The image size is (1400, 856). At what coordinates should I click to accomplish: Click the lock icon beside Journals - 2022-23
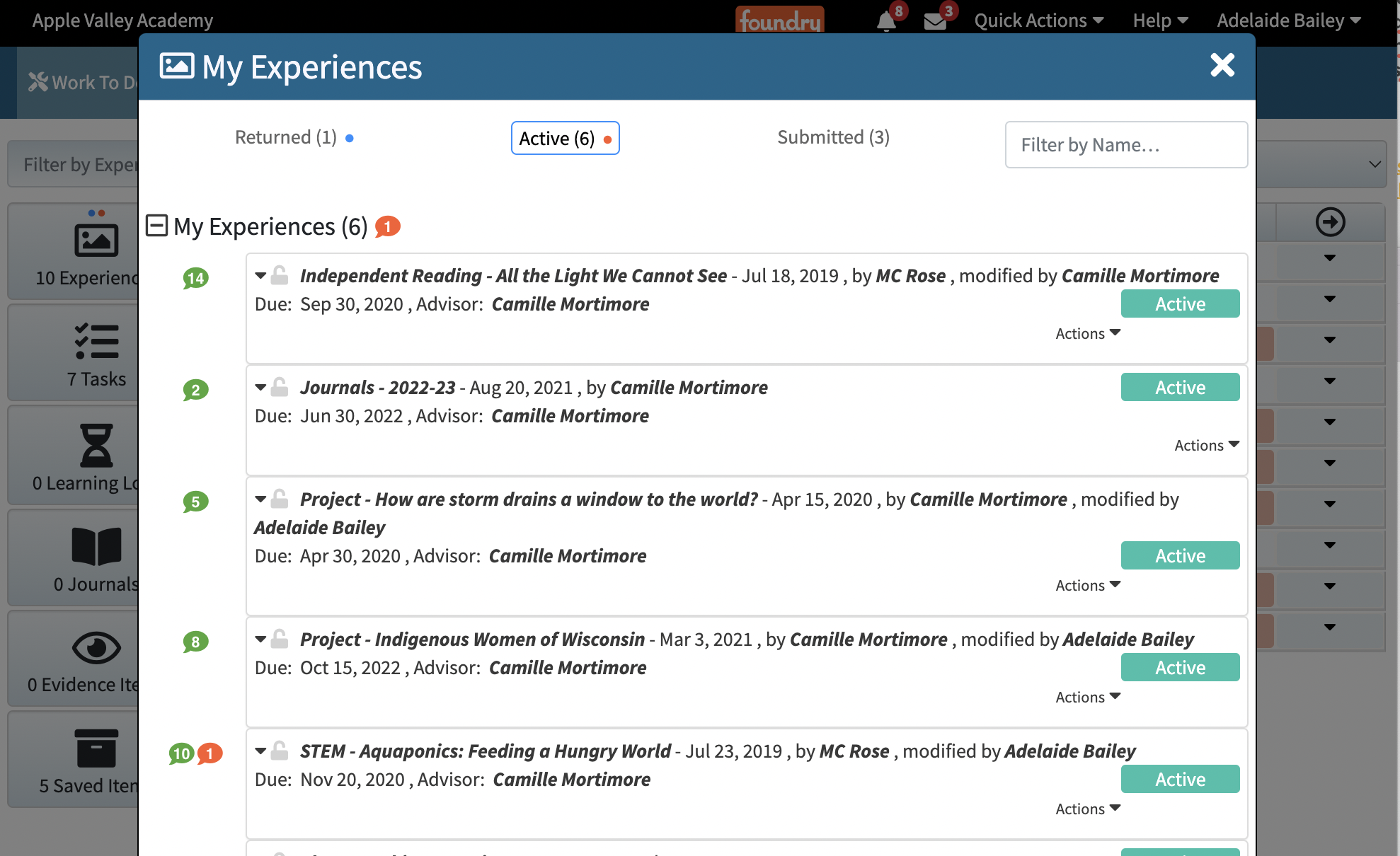280,388
